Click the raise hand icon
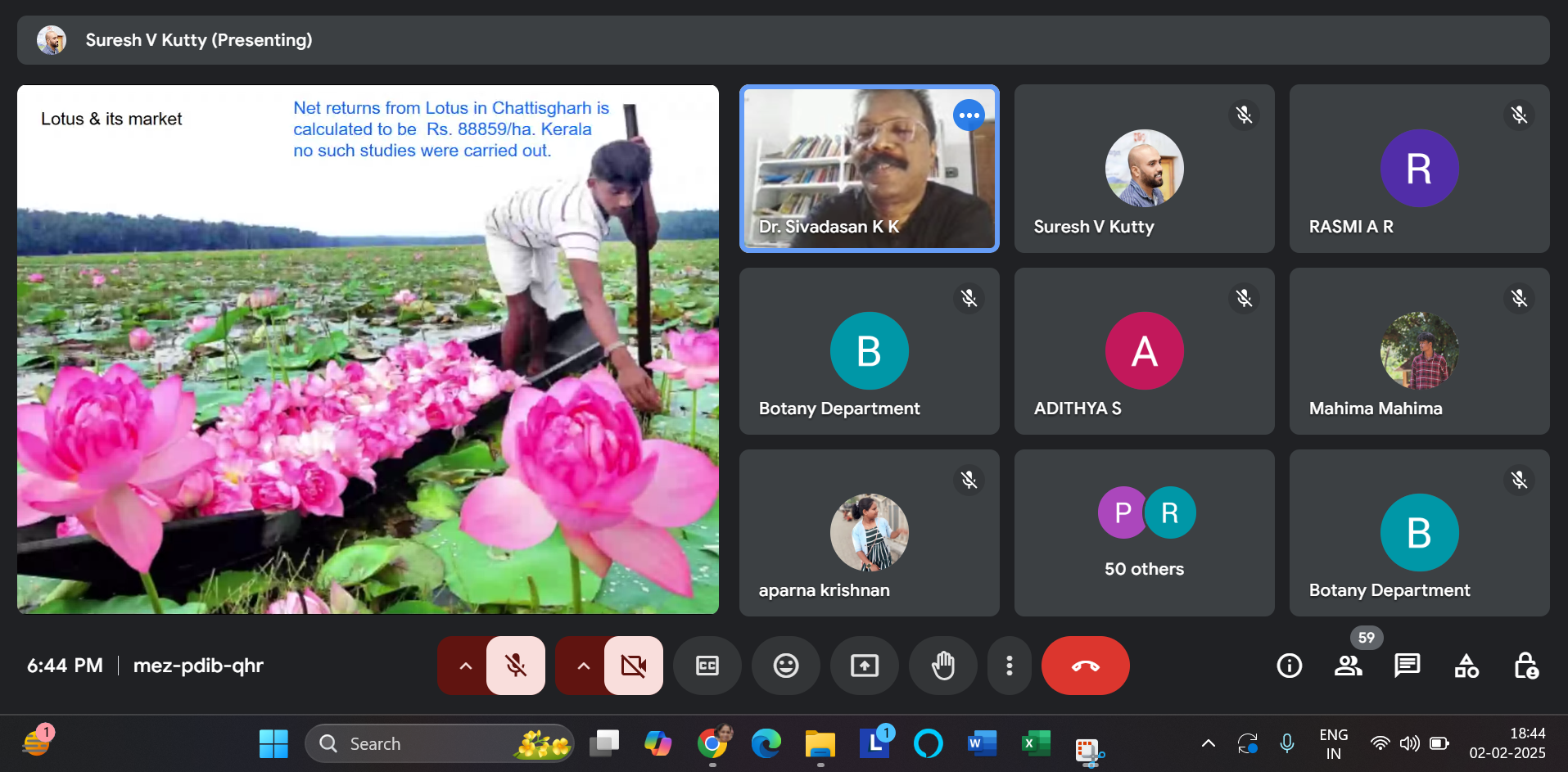1568x772 pixels. [x=943, y=666]
